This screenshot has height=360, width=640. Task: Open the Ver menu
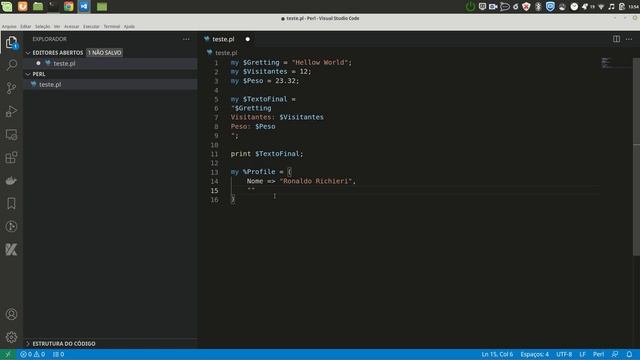(x=57, y=27)
